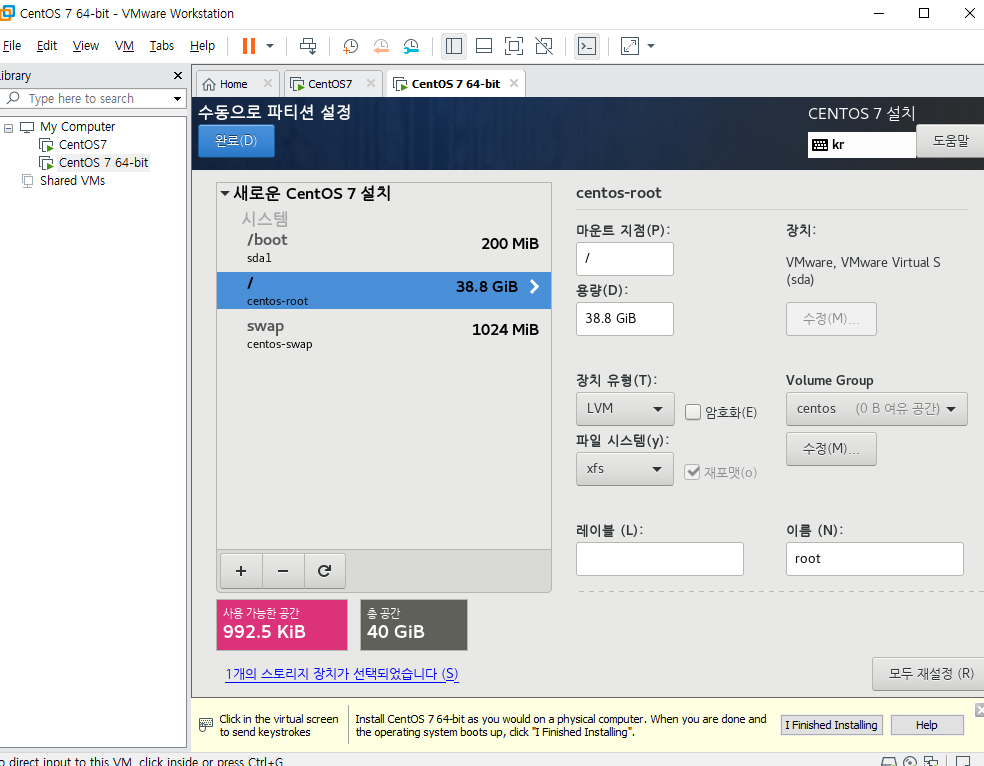Open the xfs file system dropdown
The image size is (984, 766).
(624, 469)
